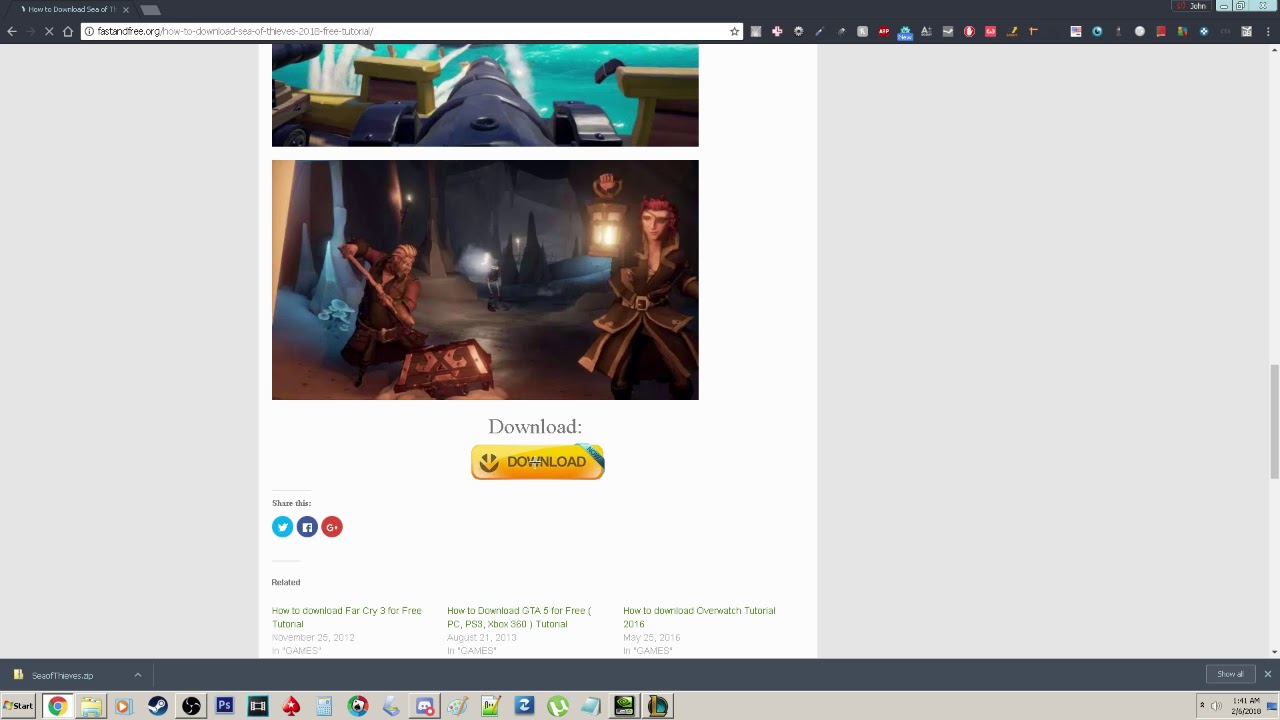1280x720 pixels.
Task: Open 'How to Download GTA 5 for Free' link
Action: click(519, 617)
